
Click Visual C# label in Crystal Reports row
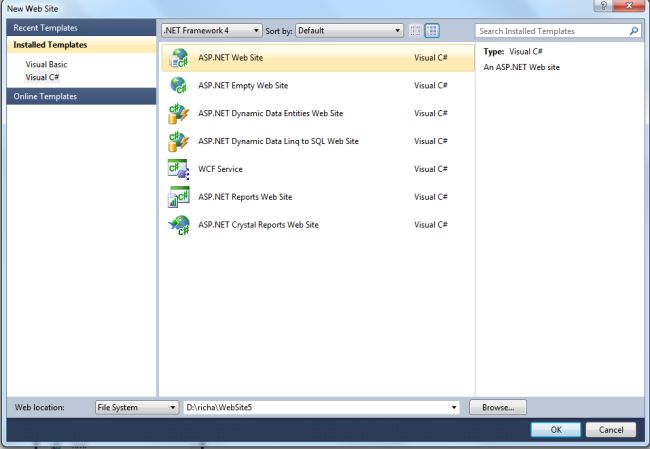[431, 225]
